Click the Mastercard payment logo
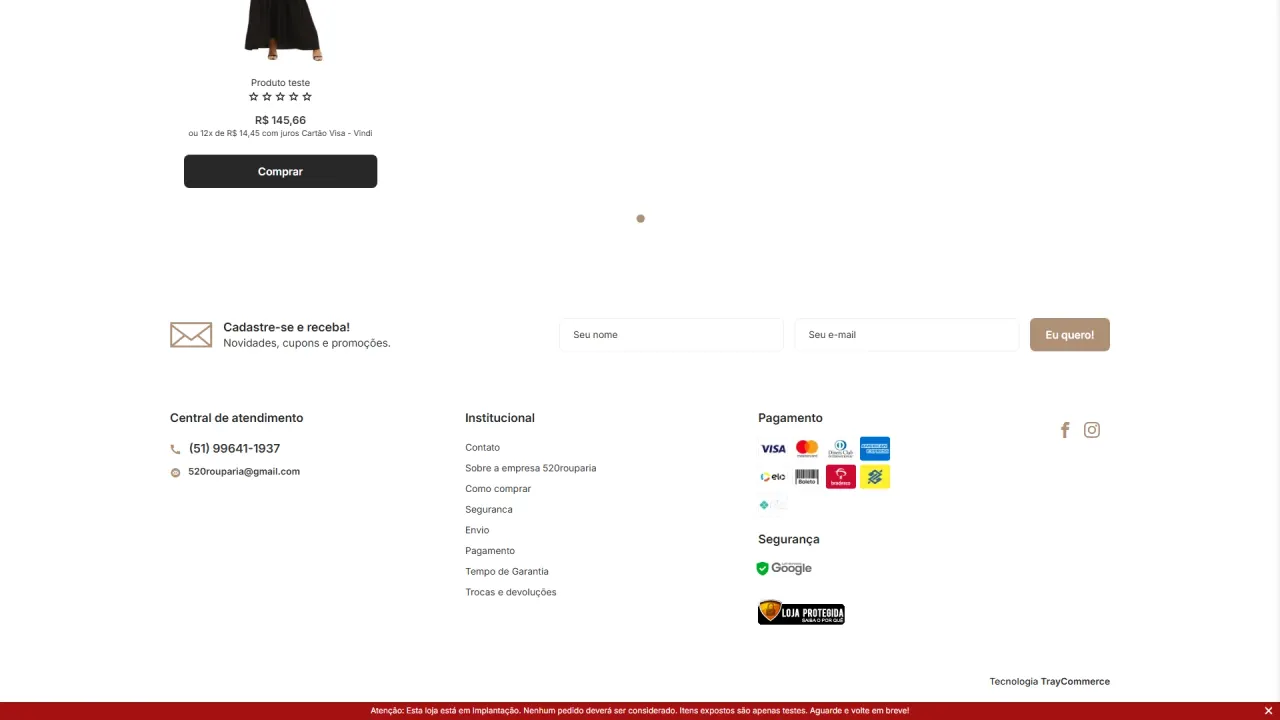Image resolution: width=1280 pixels, height=720 pixels. (x=807, y=449)
